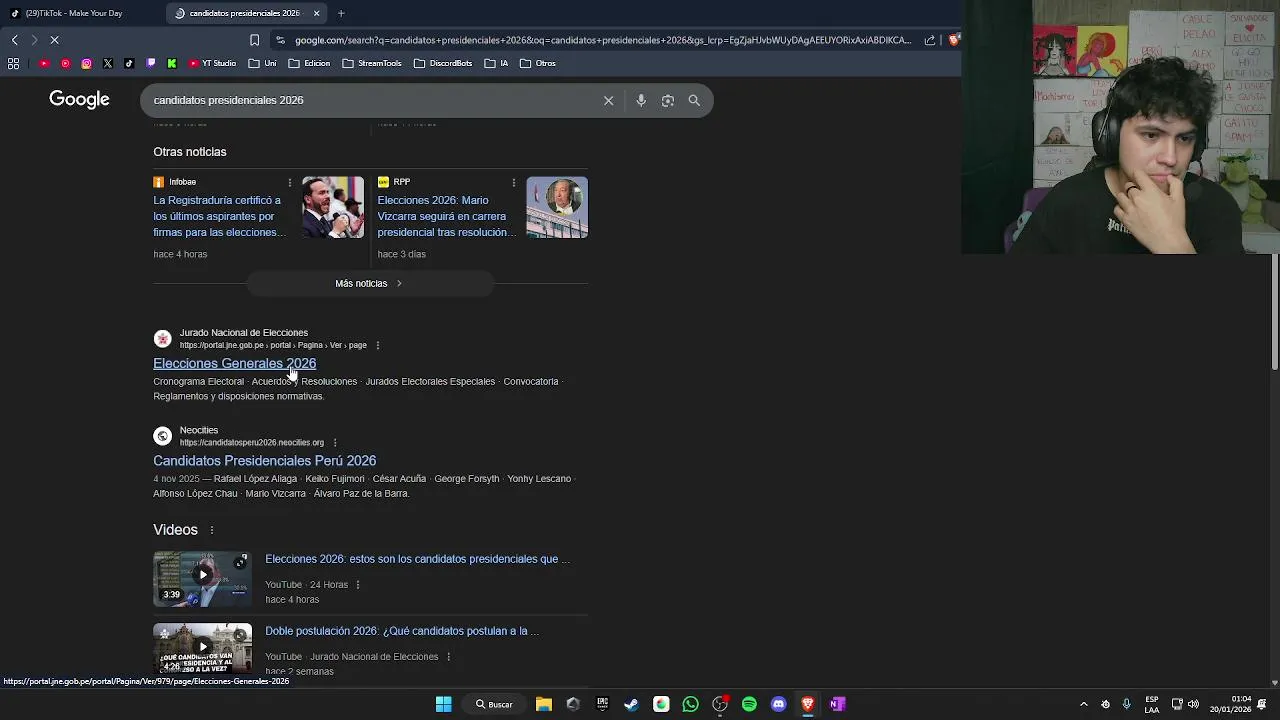This screenshot has width=1280, height=720.
Task: Bookmark this page with the bookmark icon
Action: [x=254, y=40]
